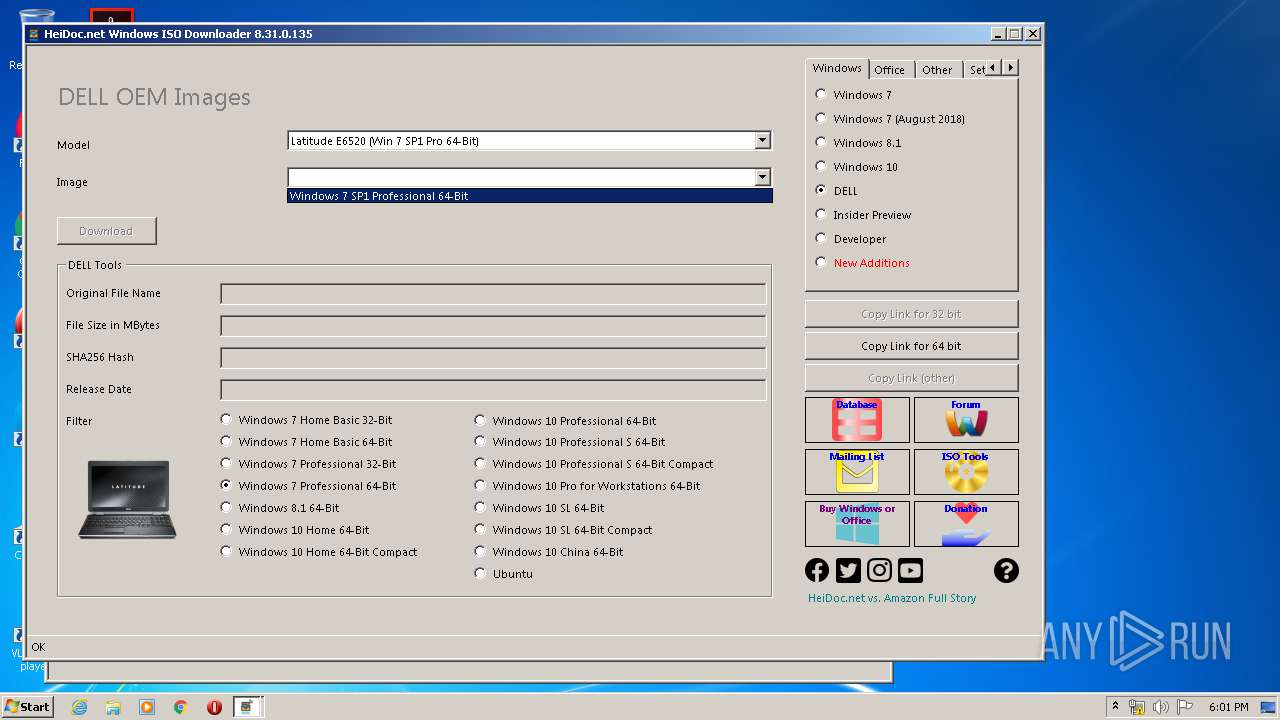Select the Developer radio option
The width and height of the screenshot is (1280, 720).
(x=851, y=239)
